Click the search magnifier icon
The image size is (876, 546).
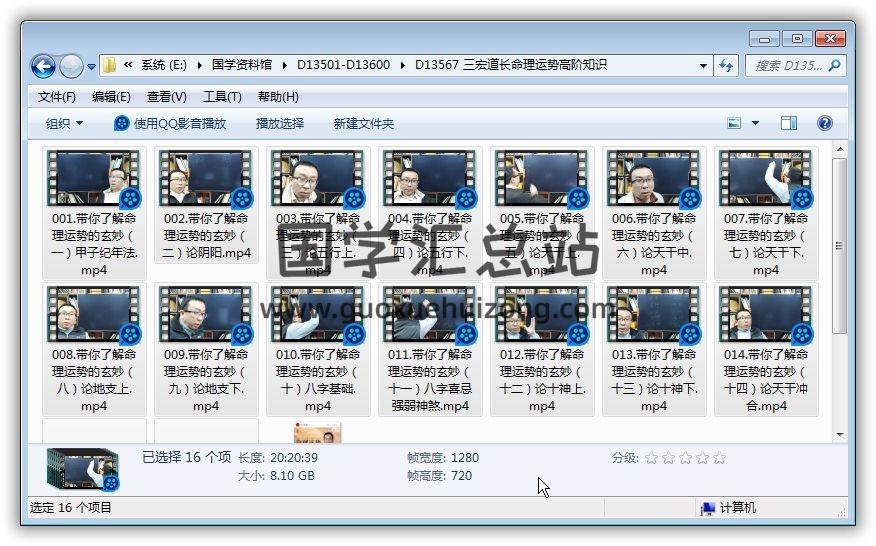(835, 66)
